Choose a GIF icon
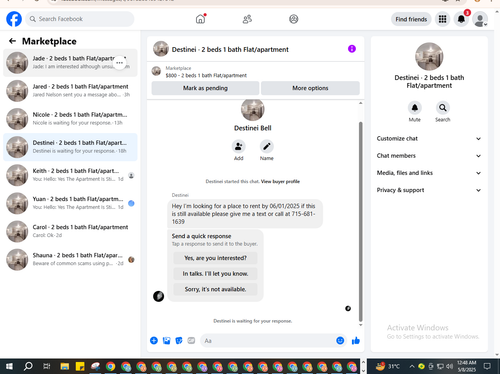 (191, 340)
